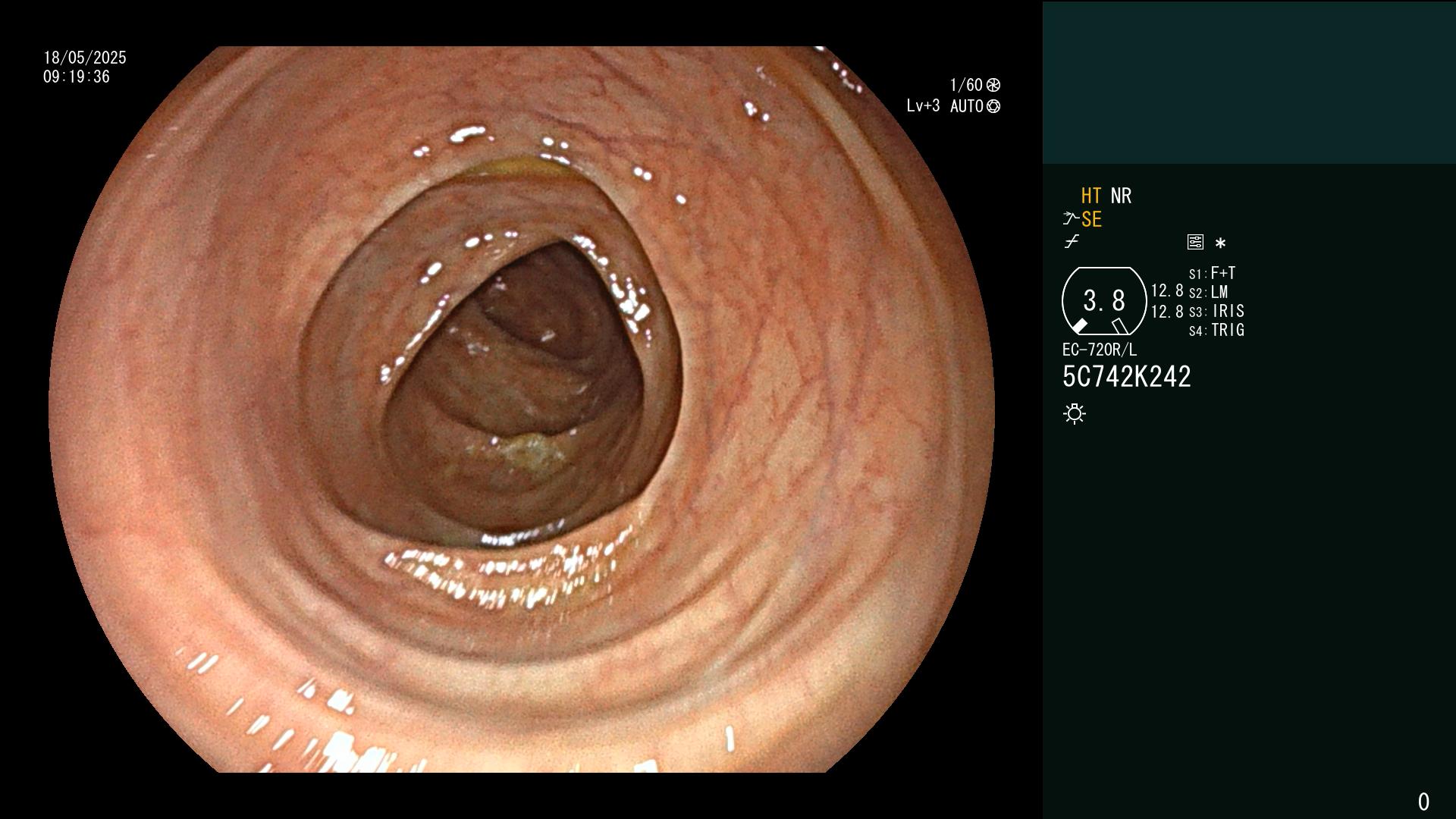Viewport: 1456px width, 819px height.
Task: Open the settings sliders icon
Action: 1195,242
